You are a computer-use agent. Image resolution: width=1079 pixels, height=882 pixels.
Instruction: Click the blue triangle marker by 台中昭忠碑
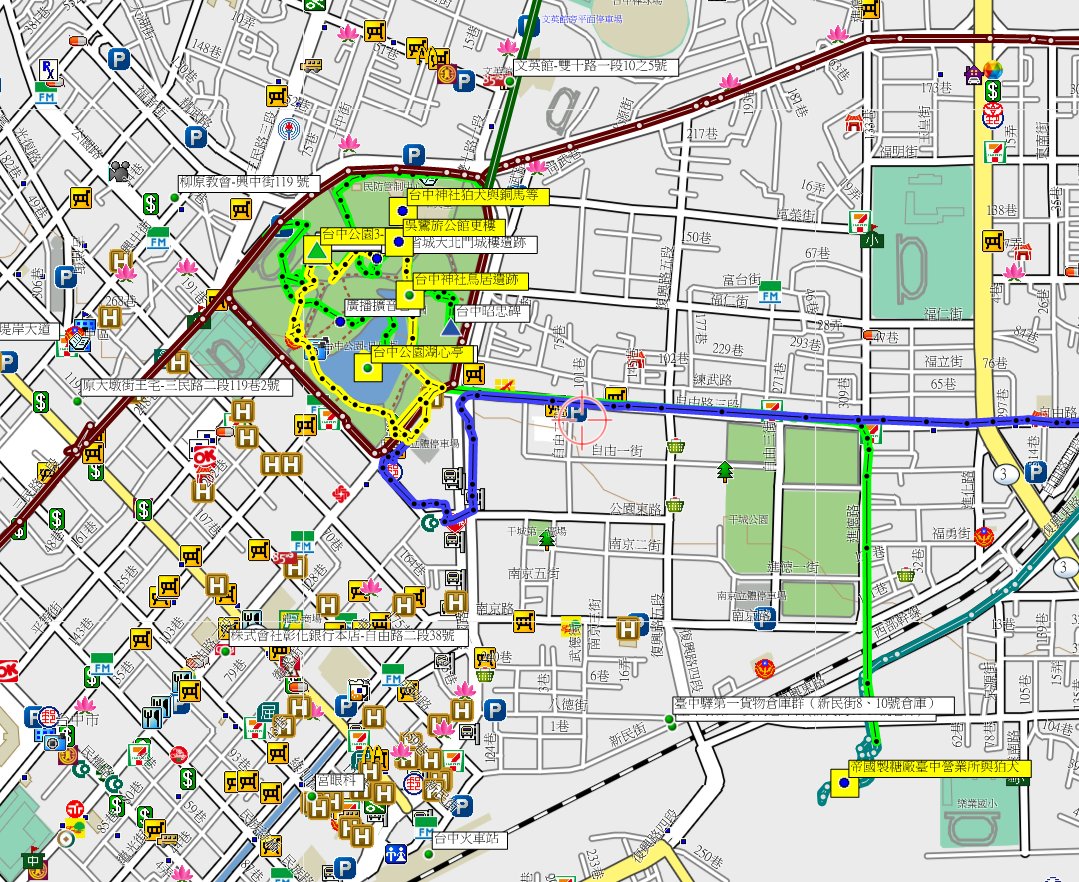[x=451, y=326]
